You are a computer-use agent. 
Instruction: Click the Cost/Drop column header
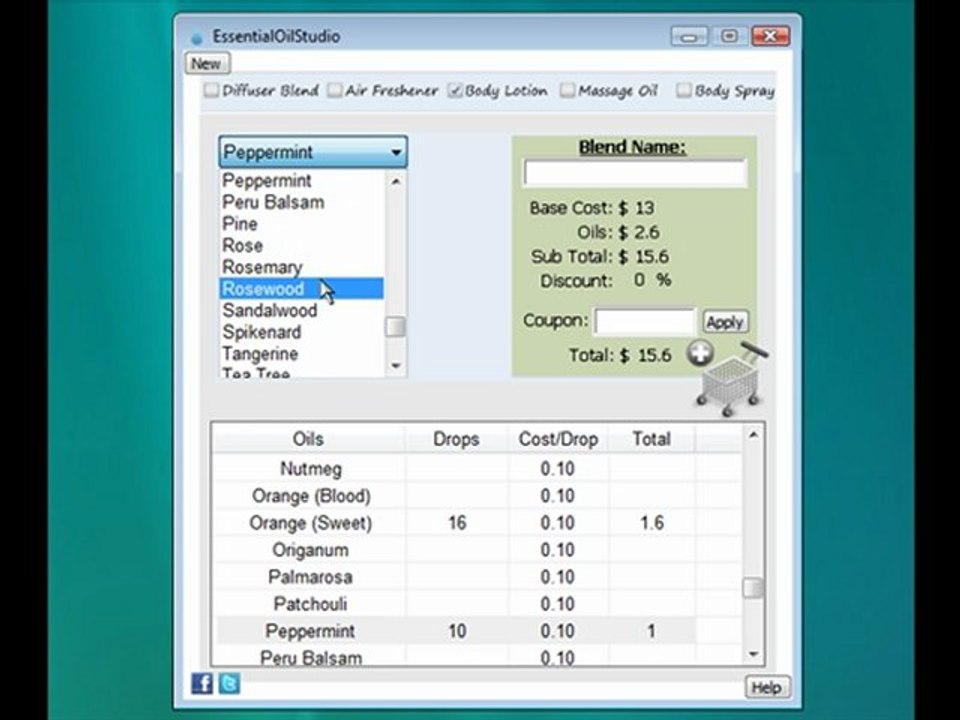pyautogui.click(x=558, y=439)
